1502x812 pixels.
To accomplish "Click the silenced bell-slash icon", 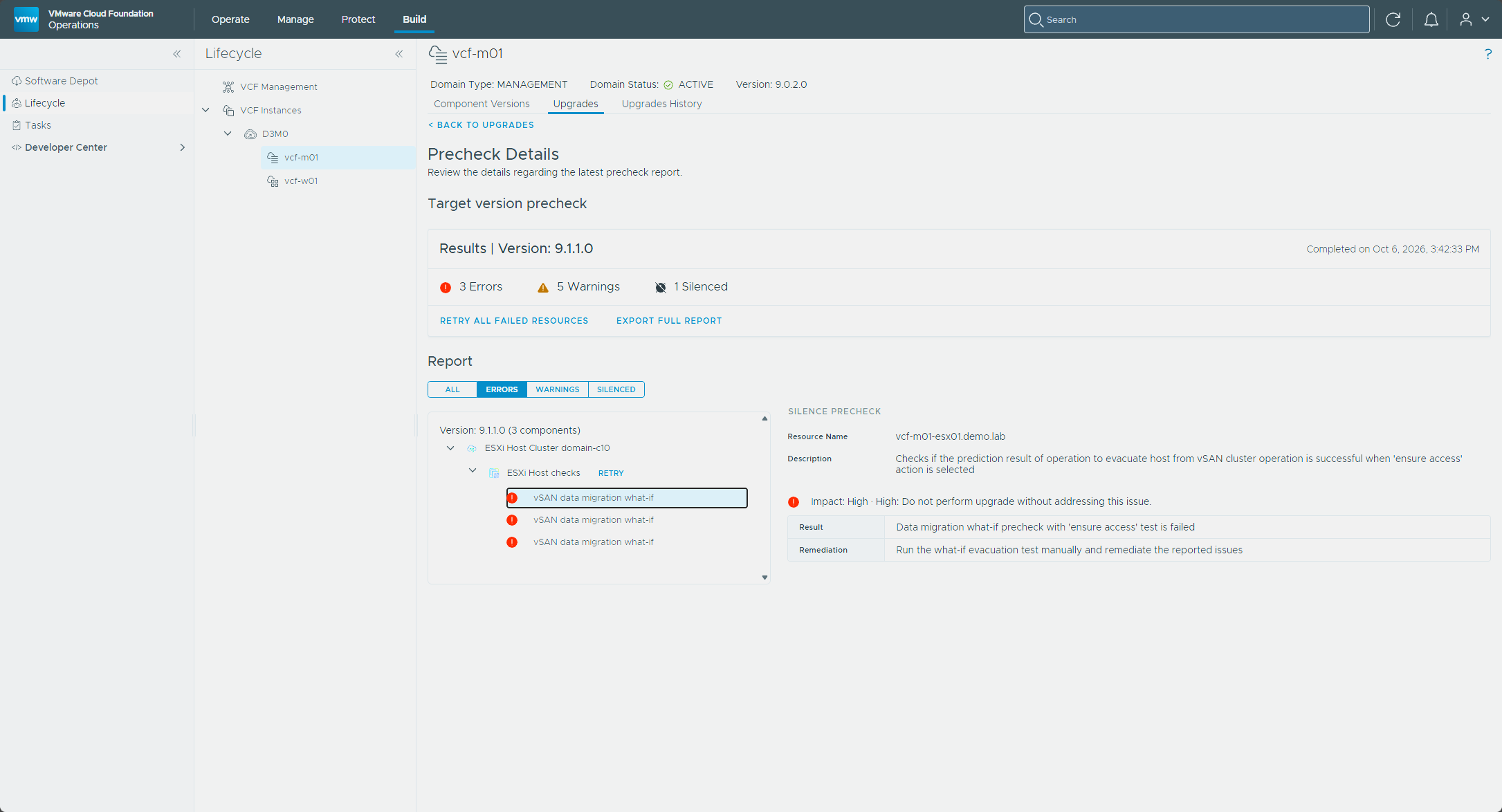I will coord(661,287).
